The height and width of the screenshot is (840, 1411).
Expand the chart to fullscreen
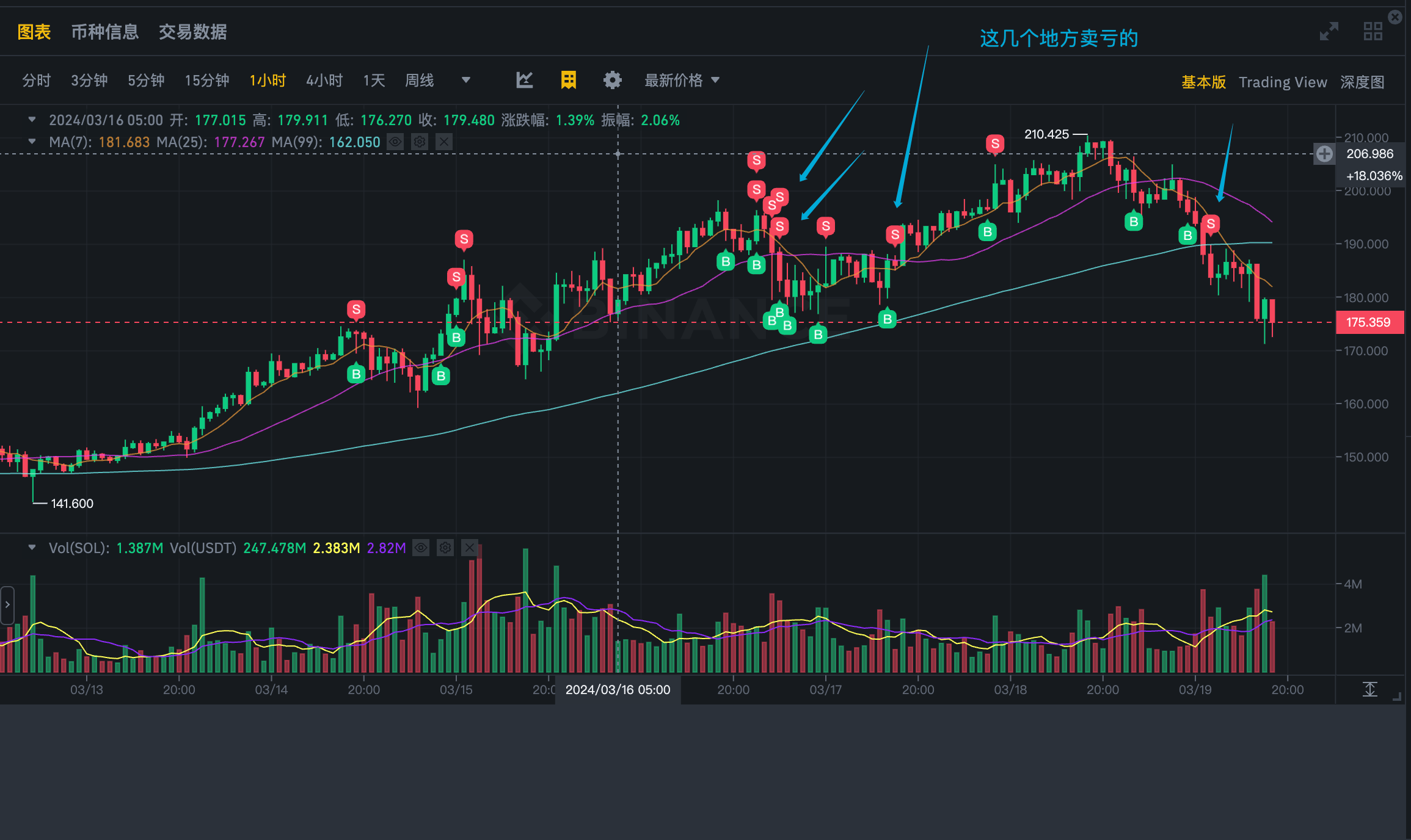pos(1329,31)
